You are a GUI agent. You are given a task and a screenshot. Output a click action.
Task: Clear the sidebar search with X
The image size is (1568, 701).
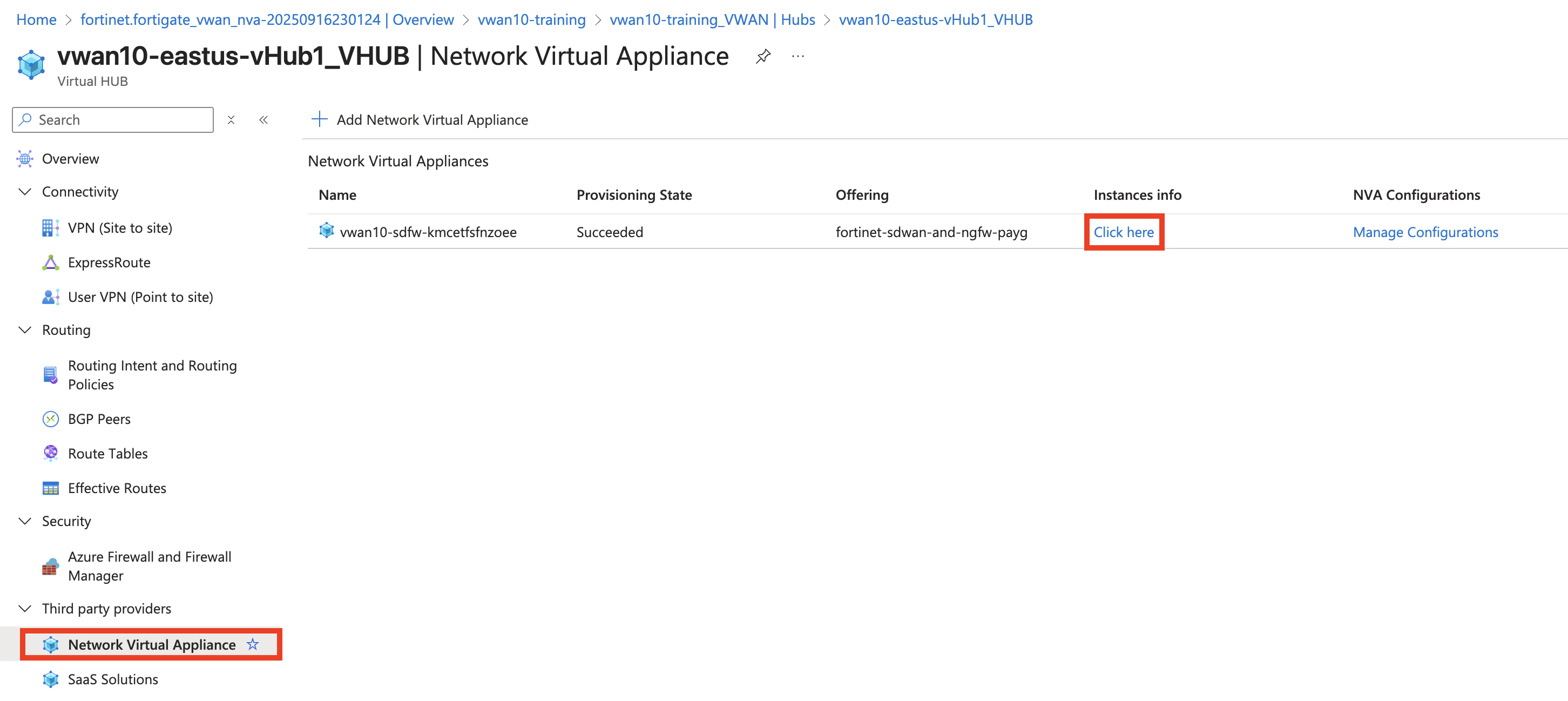231,120
